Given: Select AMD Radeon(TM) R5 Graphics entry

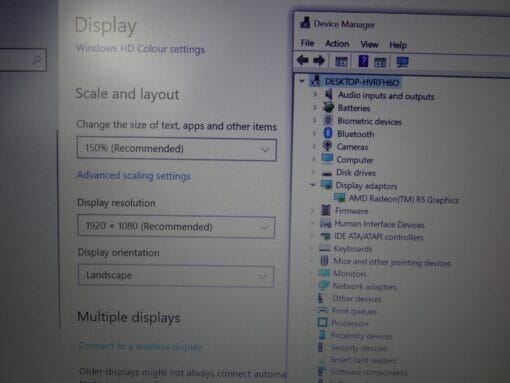Looking at the screenshot, I should 404,199.
